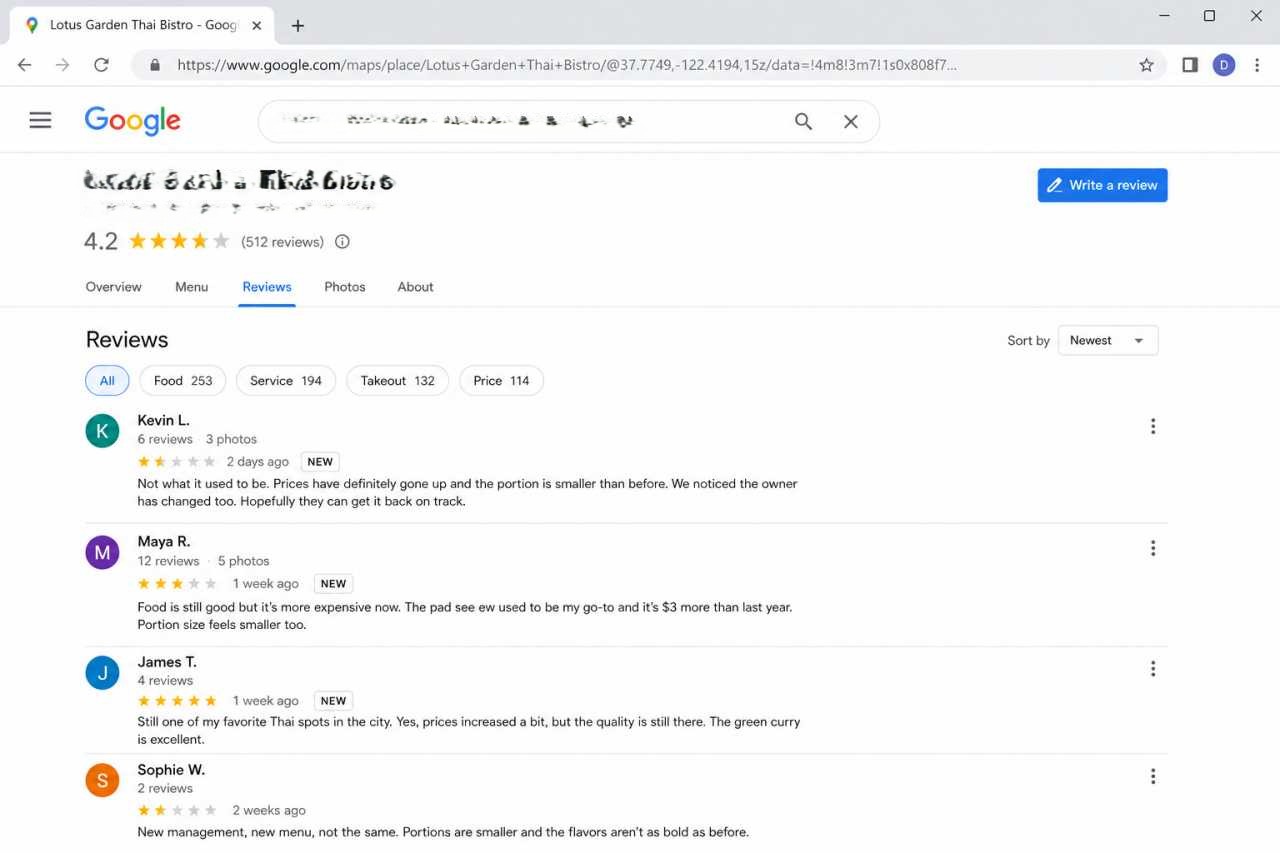View site information via the lock icon

[155, 65]
